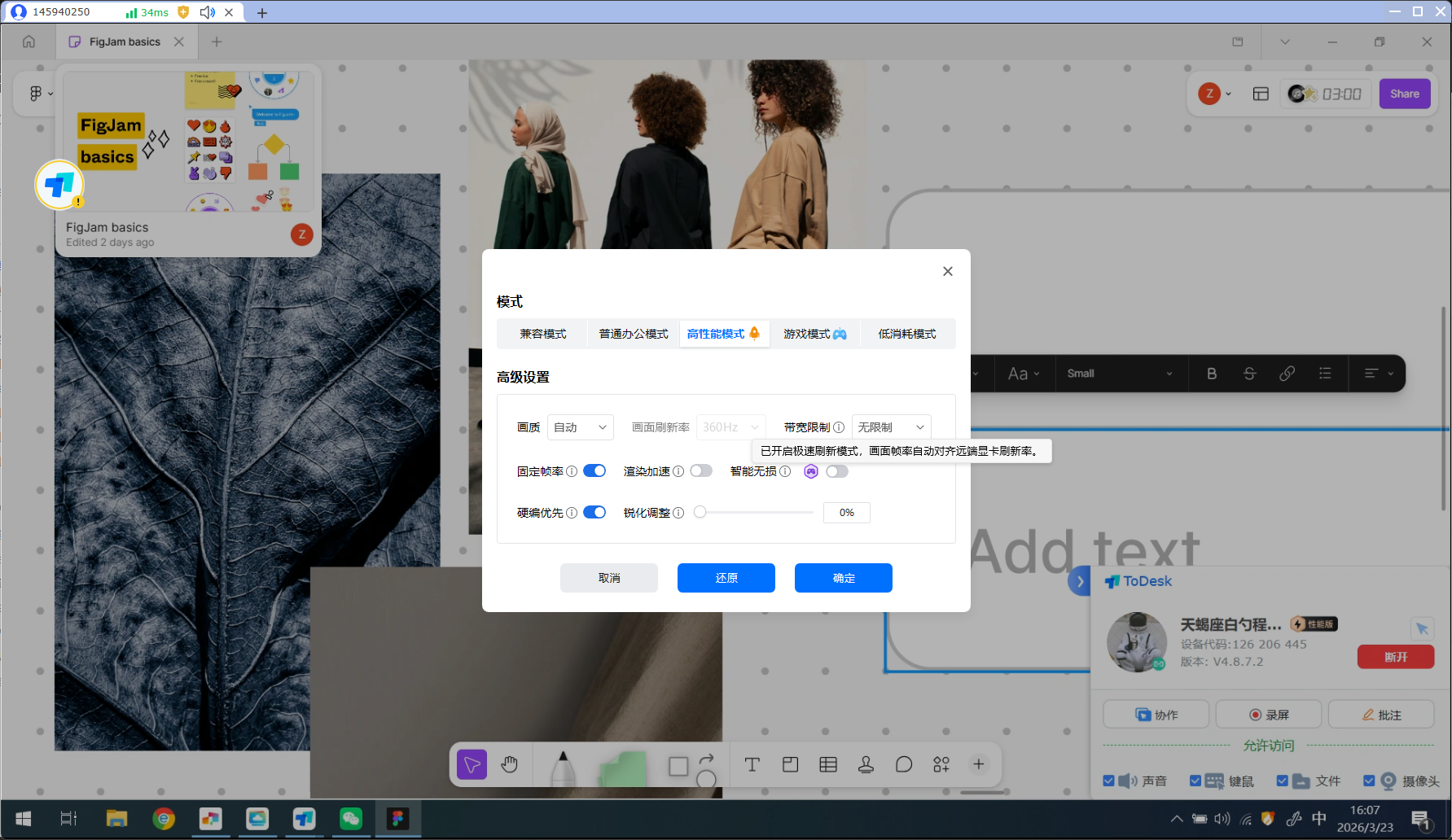Click the 确定 button
The width and height of the screenshot is (1452, 840).
click(844, 578)
